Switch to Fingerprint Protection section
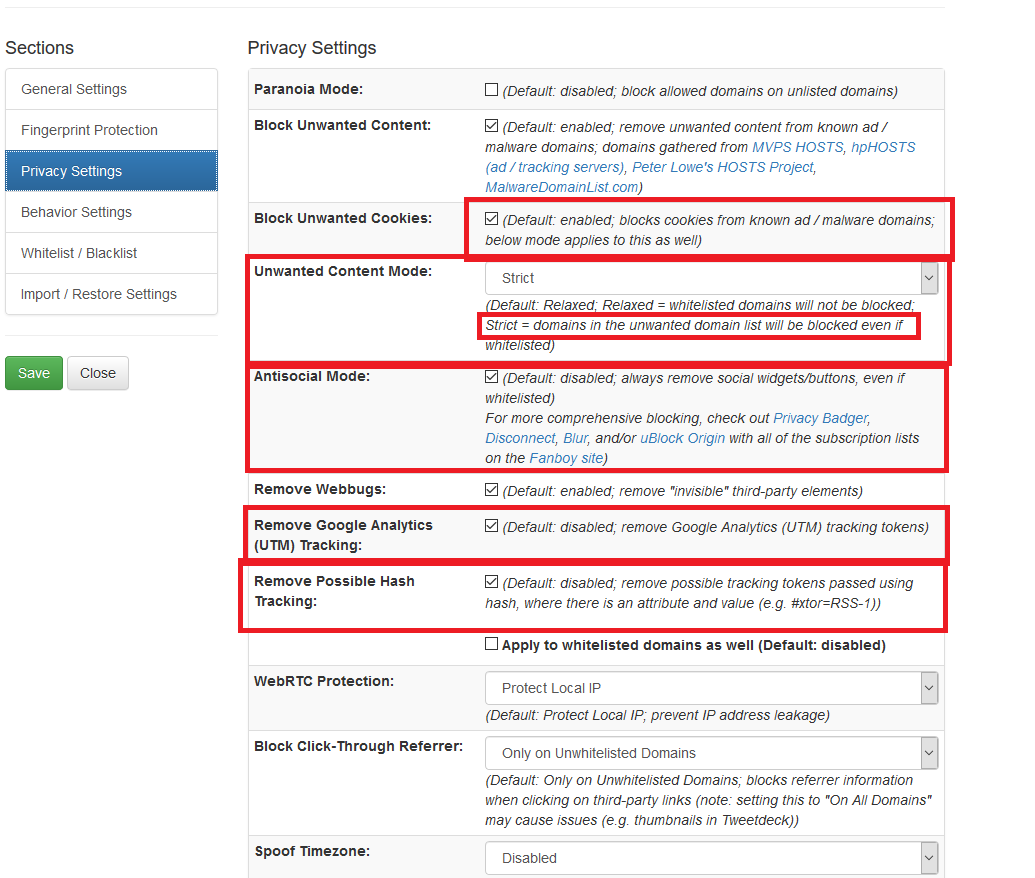1035x878 pixels. tap(111, 130)
